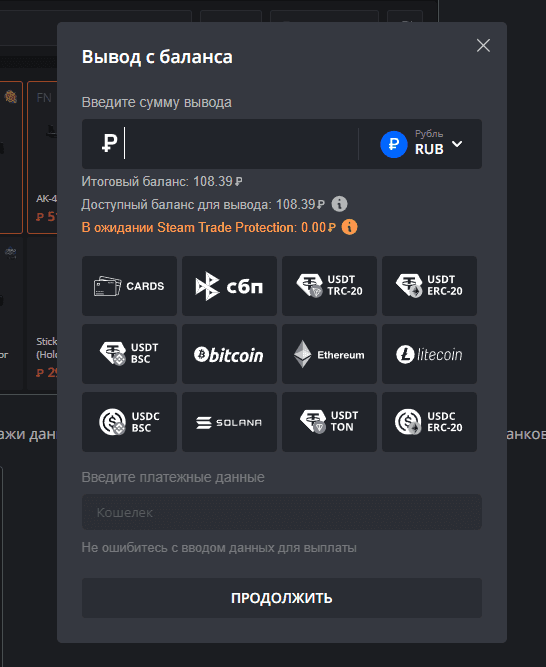The image size is (546, 667).
Task: Click the Кошелек wallet input field
Action: click(282, 512)
